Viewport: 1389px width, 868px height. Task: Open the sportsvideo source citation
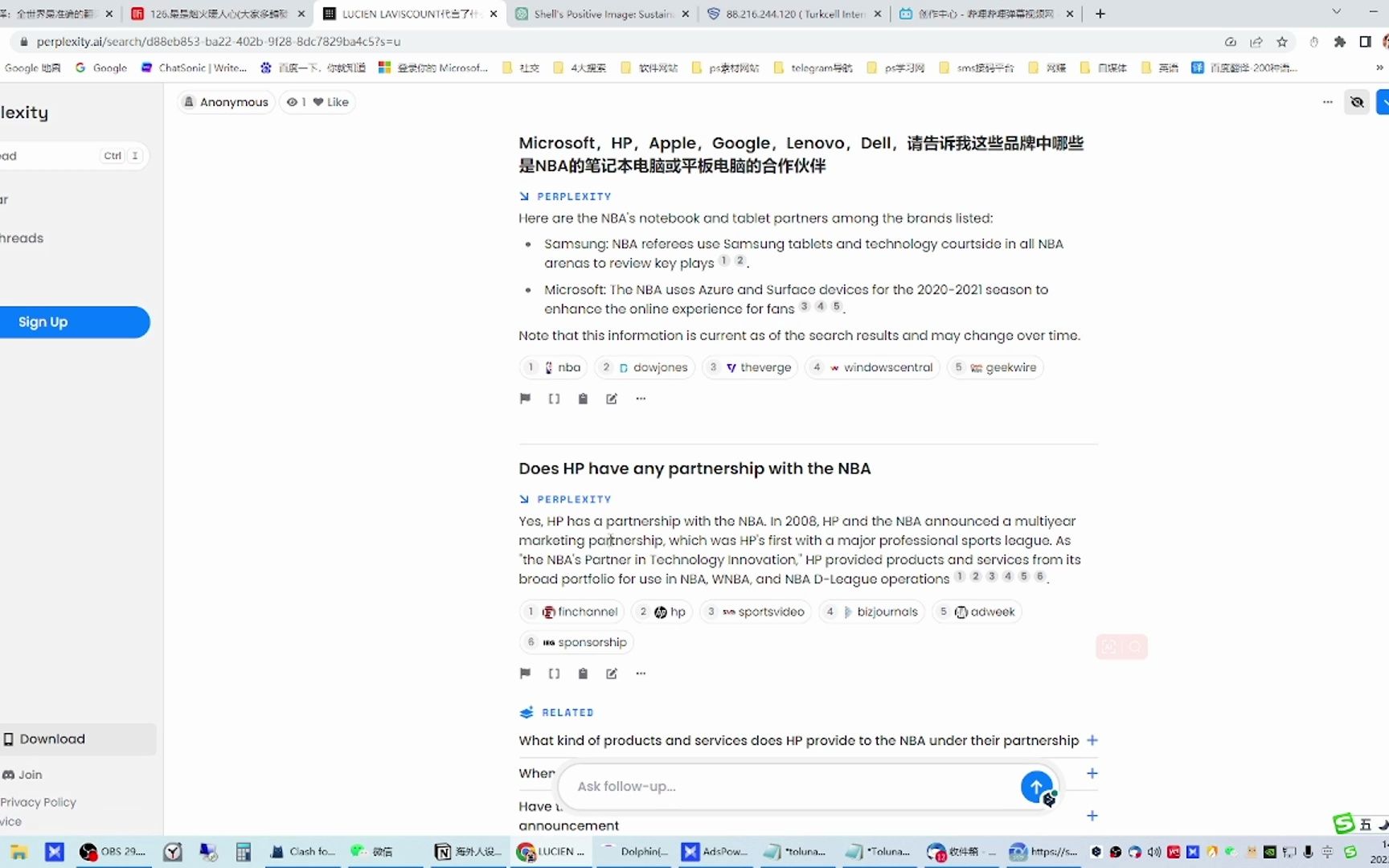(755, 612)
